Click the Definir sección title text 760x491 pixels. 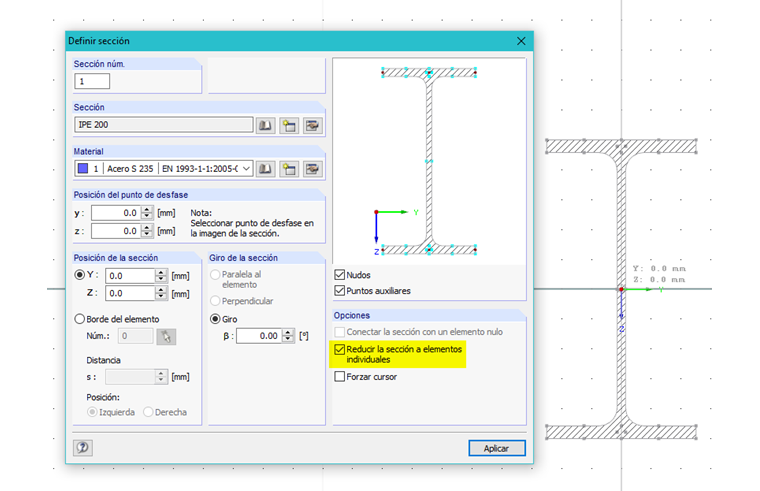[x=99, y=41]
